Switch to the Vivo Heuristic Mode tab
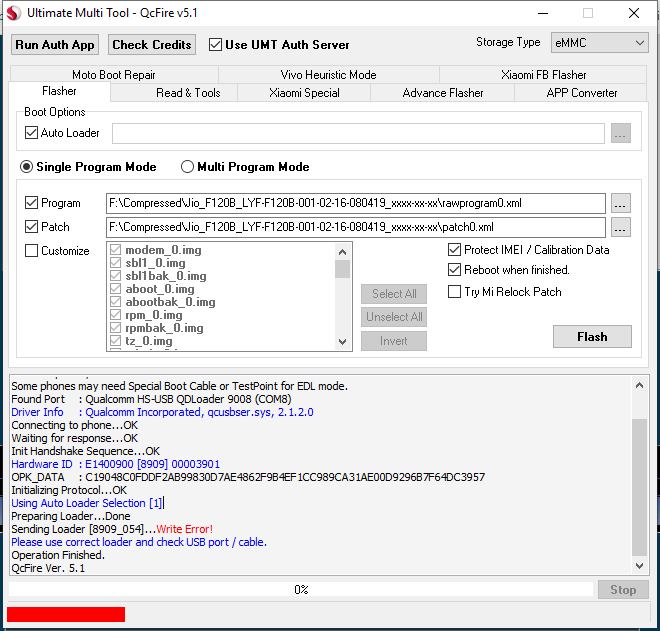660x631 pixels. [x=328, y=75]
